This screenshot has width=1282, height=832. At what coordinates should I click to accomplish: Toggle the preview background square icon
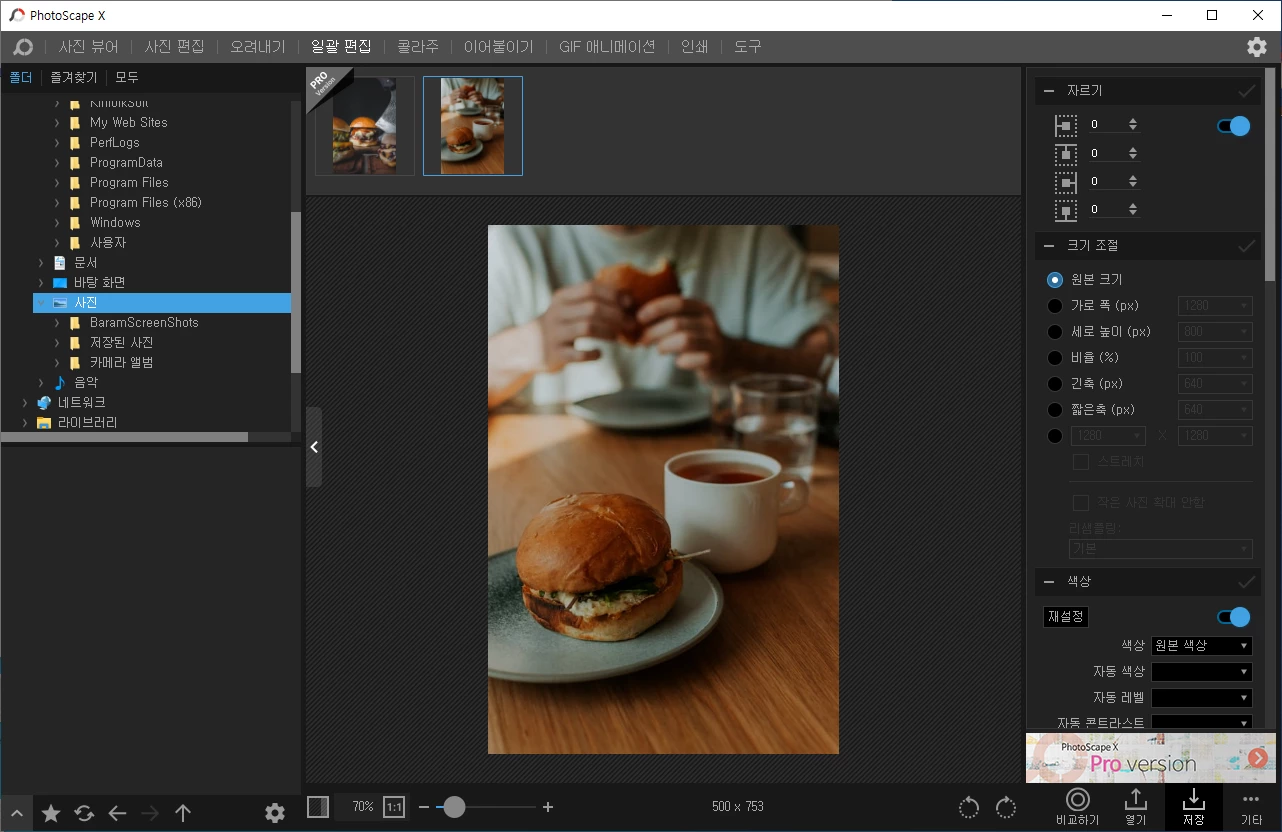point(318,807)
